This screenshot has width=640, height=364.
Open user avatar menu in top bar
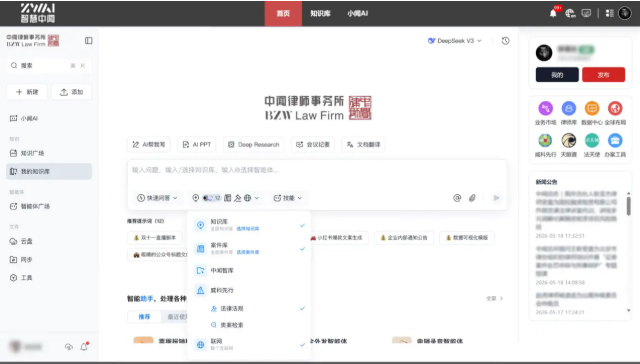tap(624, 13)
